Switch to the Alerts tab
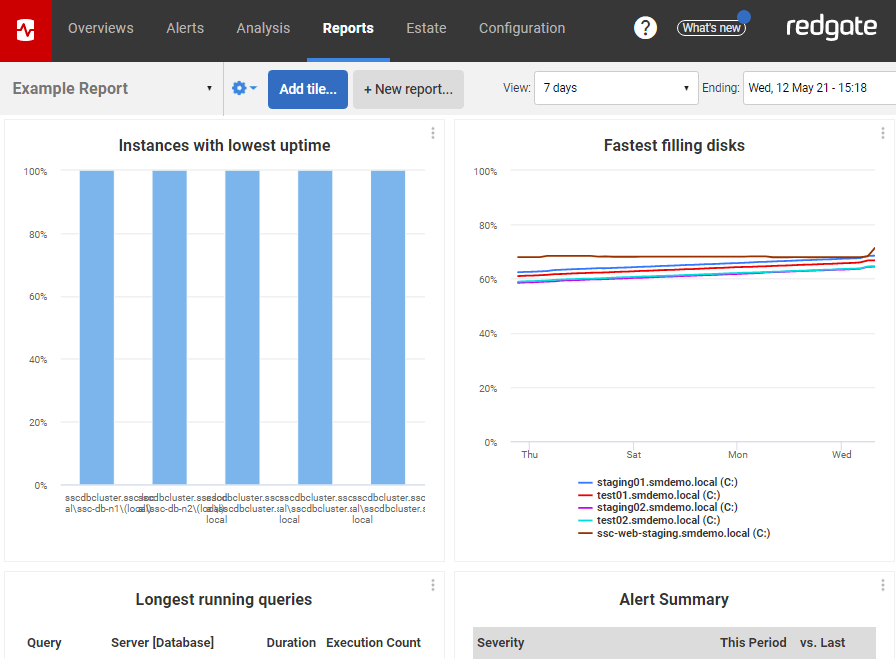The image size is (896, 659). [x=185, y=28]
